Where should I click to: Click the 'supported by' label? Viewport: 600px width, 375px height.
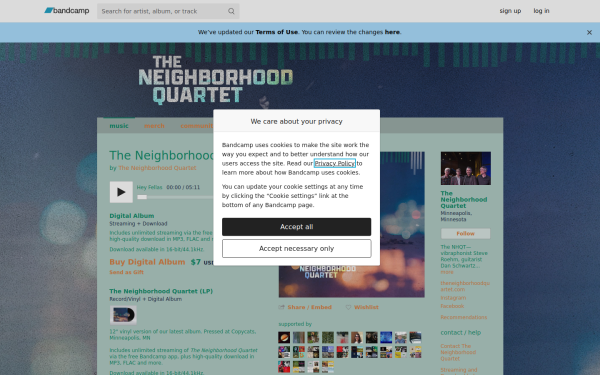point(295,324)
